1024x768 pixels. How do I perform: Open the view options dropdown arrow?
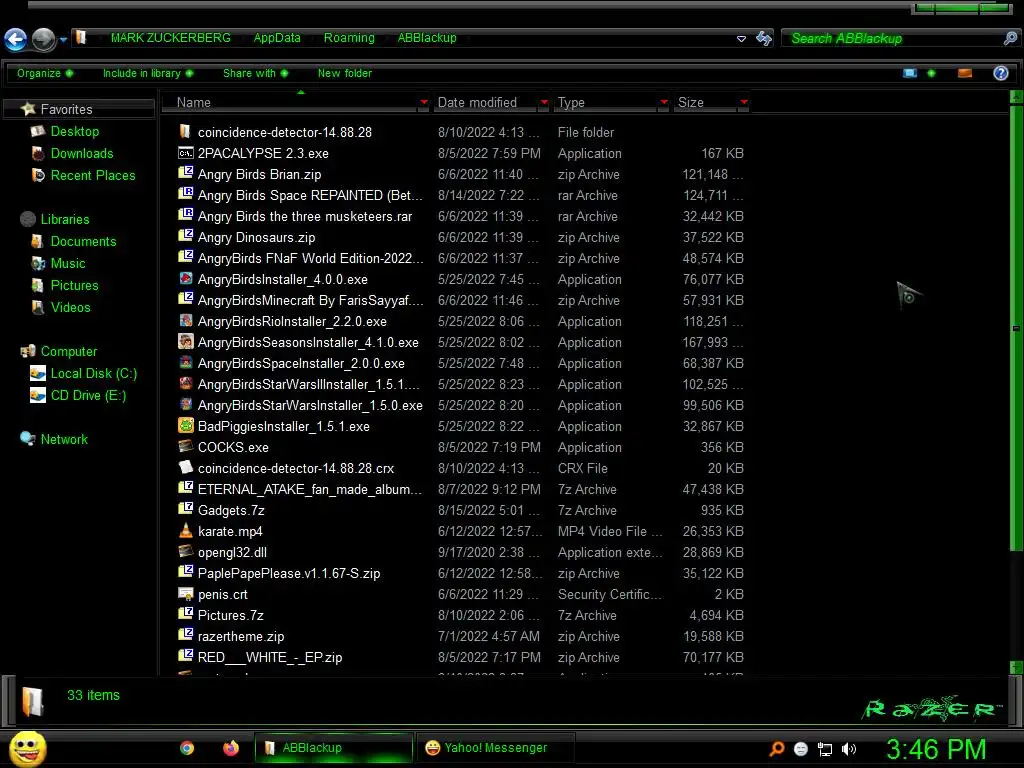pos(931,73)
